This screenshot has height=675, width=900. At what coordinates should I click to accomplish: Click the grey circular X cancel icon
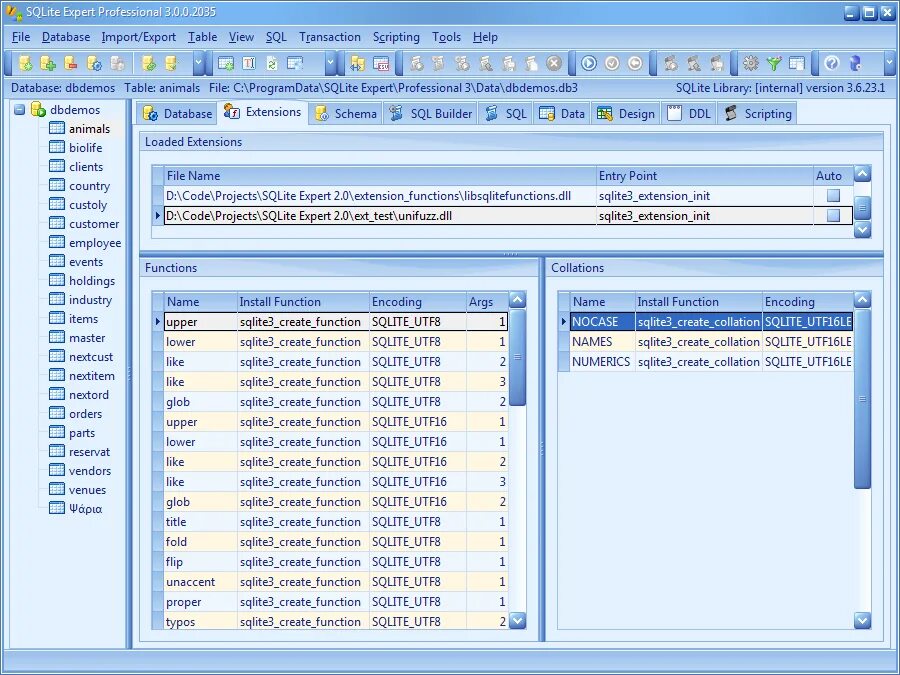(554, 63)
